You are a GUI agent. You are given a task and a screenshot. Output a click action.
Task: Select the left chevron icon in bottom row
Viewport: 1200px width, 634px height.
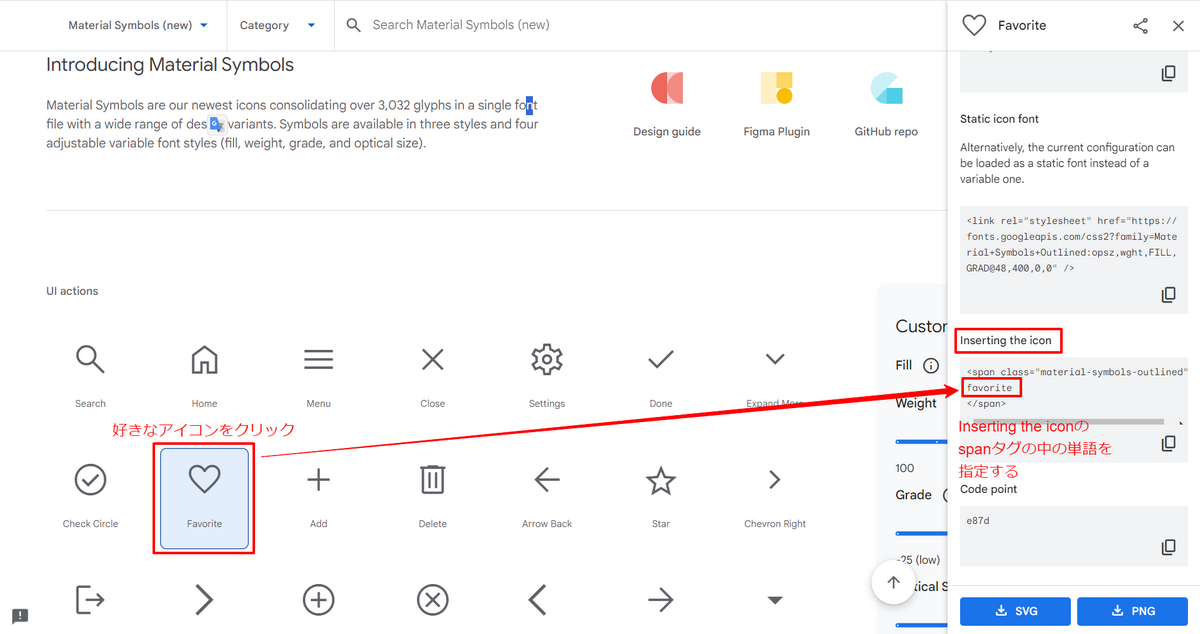(537, 600)
